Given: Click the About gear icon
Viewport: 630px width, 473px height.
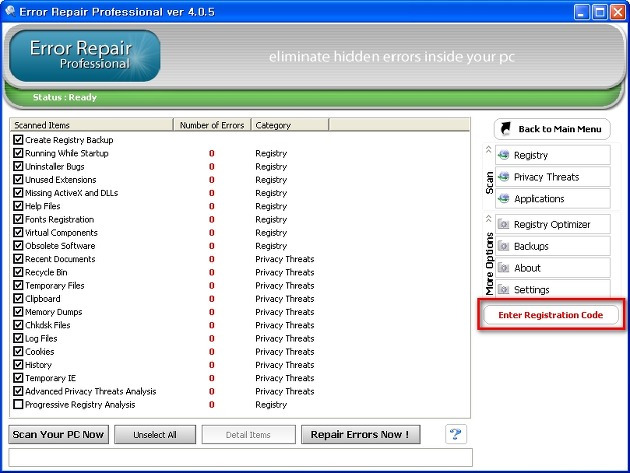Looking at the screenshot, I should tap(503, 268).
